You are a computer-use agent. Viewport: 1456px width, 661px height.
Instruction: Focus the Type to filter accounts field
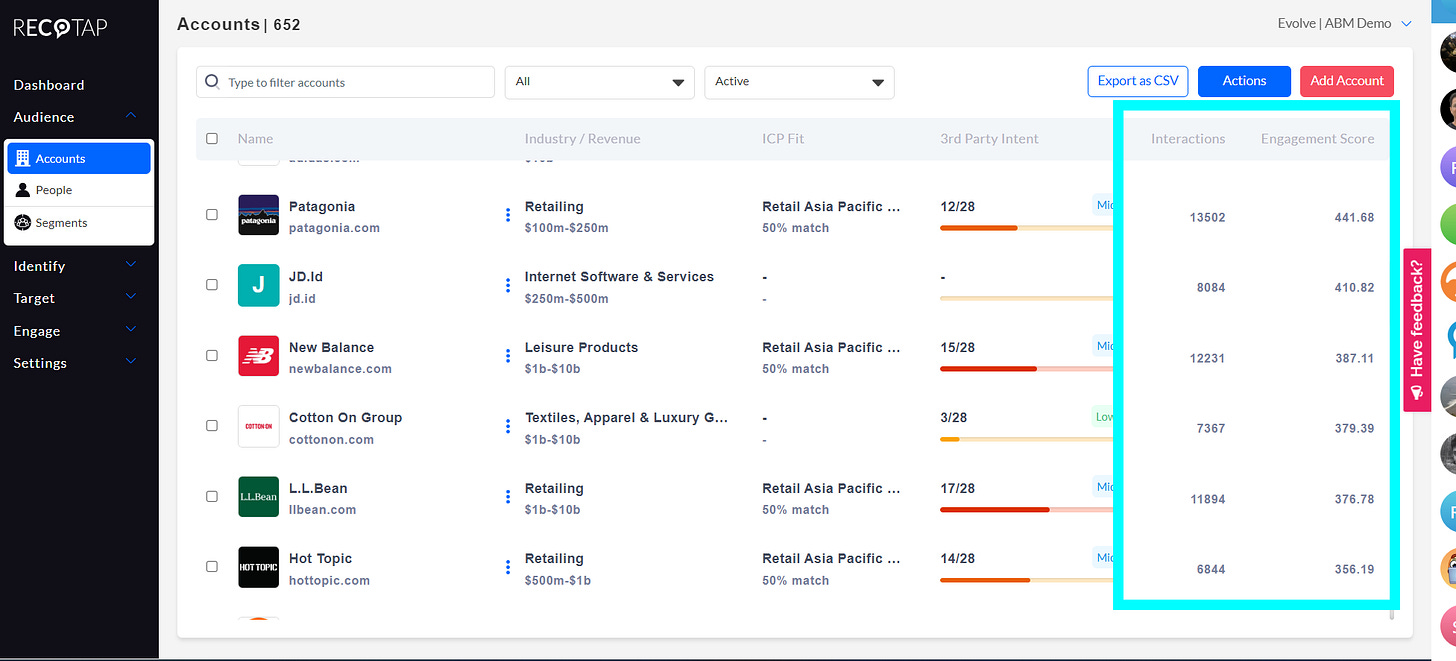click(x=345, y=82)
